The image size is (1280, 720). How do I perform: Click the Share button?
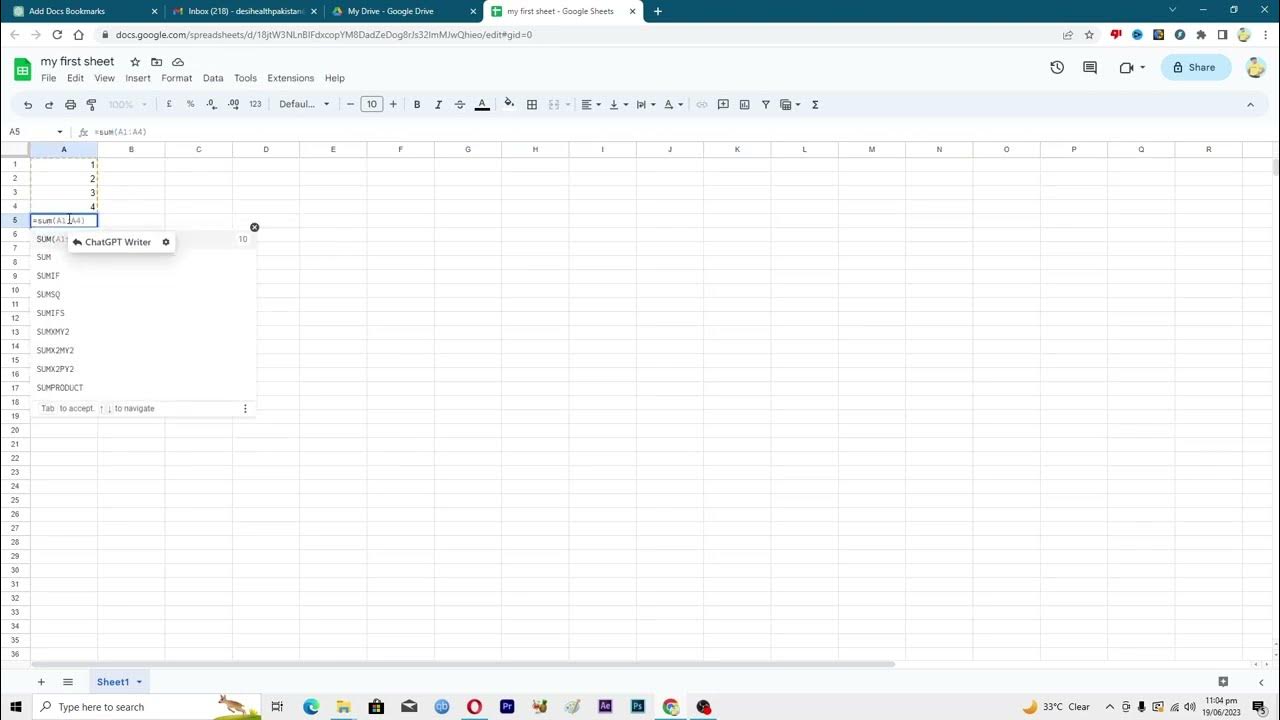[1196, 67]
